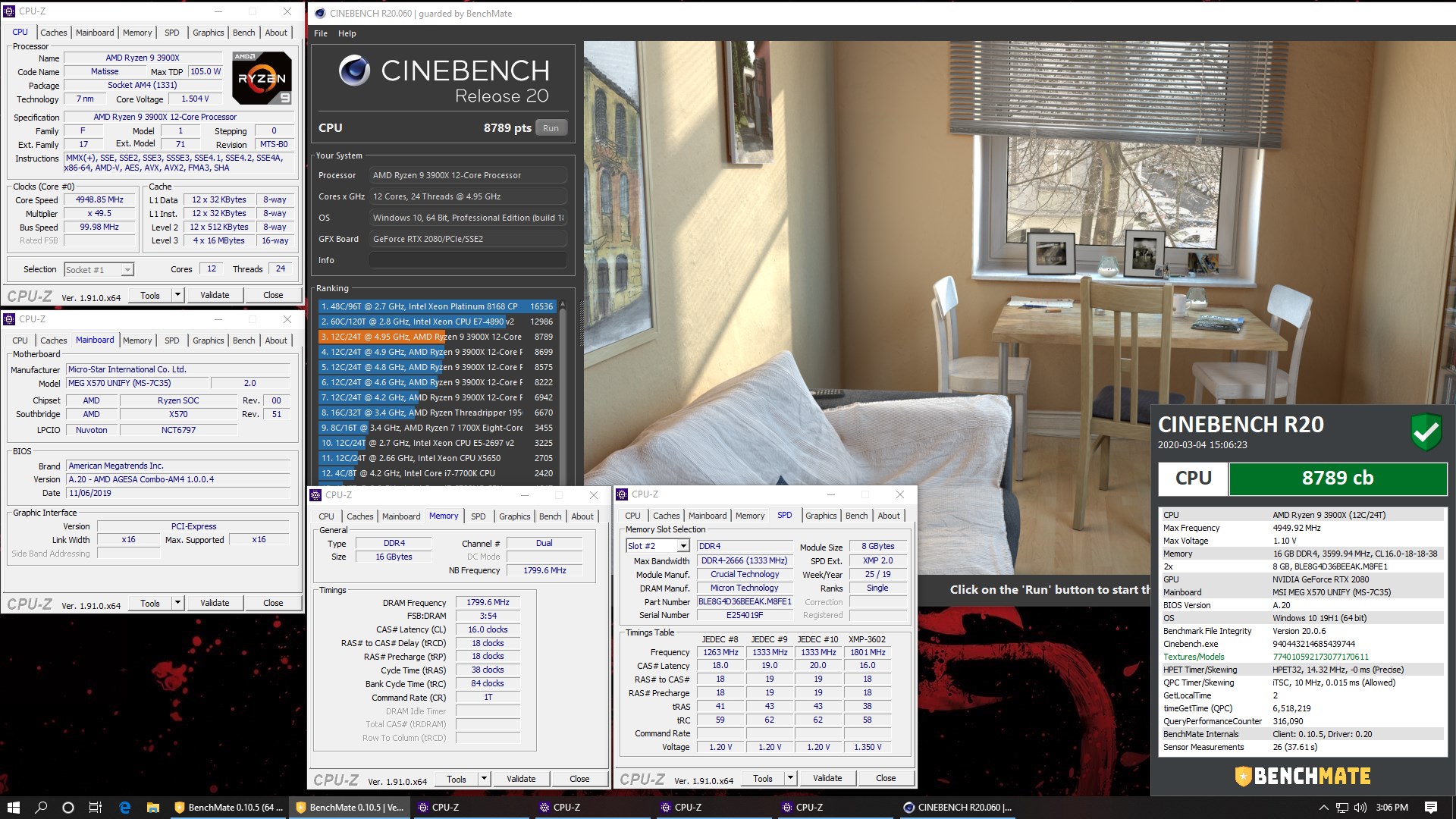
Task: Run the Cinebench CPU benchmark
Action: pos(551,128)
